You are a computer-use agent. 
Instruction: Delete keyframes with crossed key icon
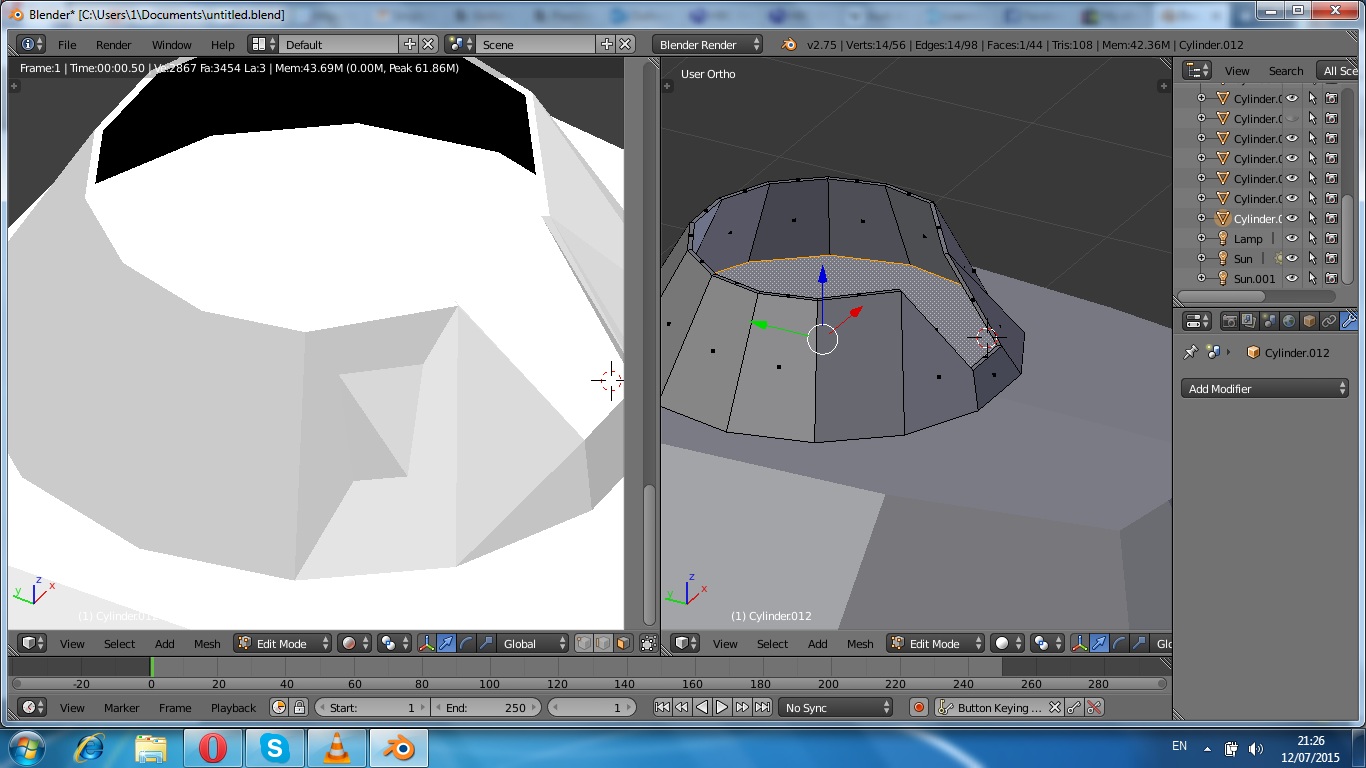[1094, 707]
